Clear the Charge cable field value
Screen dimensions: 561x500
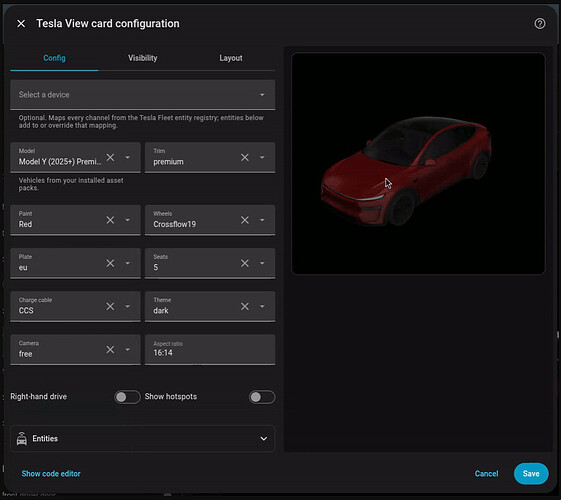point(110,307)
